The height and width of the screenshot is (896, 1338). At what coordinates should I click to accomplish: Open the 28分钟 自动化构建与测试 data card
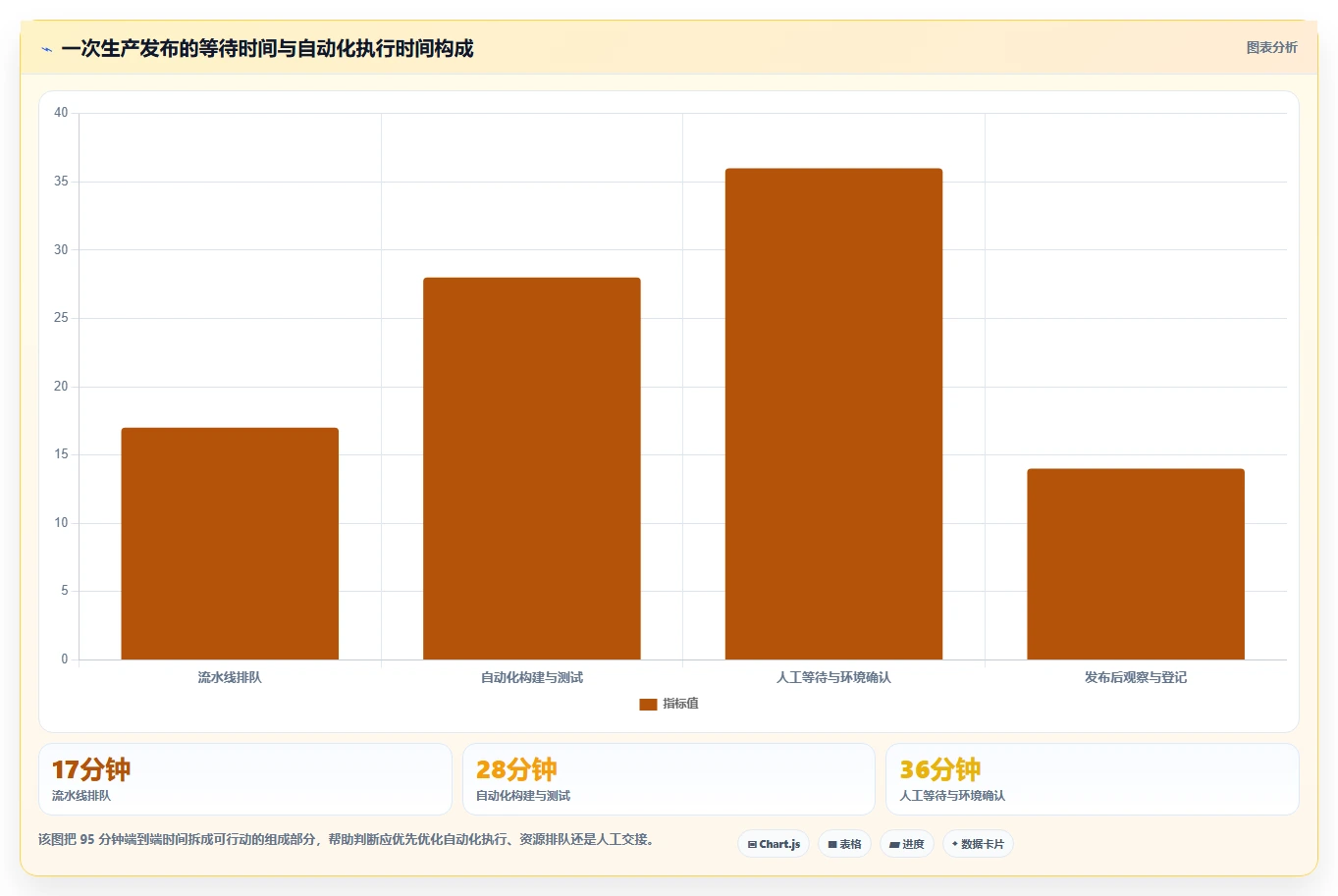pyautogui.click(x=669, y=779)
